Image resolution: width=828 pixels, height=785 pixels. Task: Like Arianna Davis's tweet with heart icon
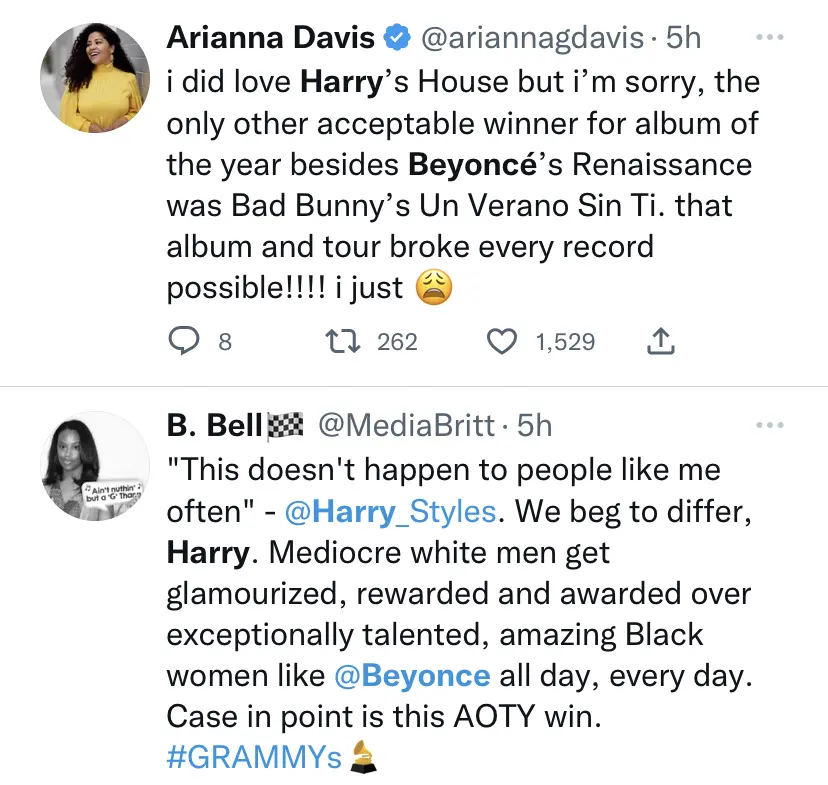pos(500,342)
